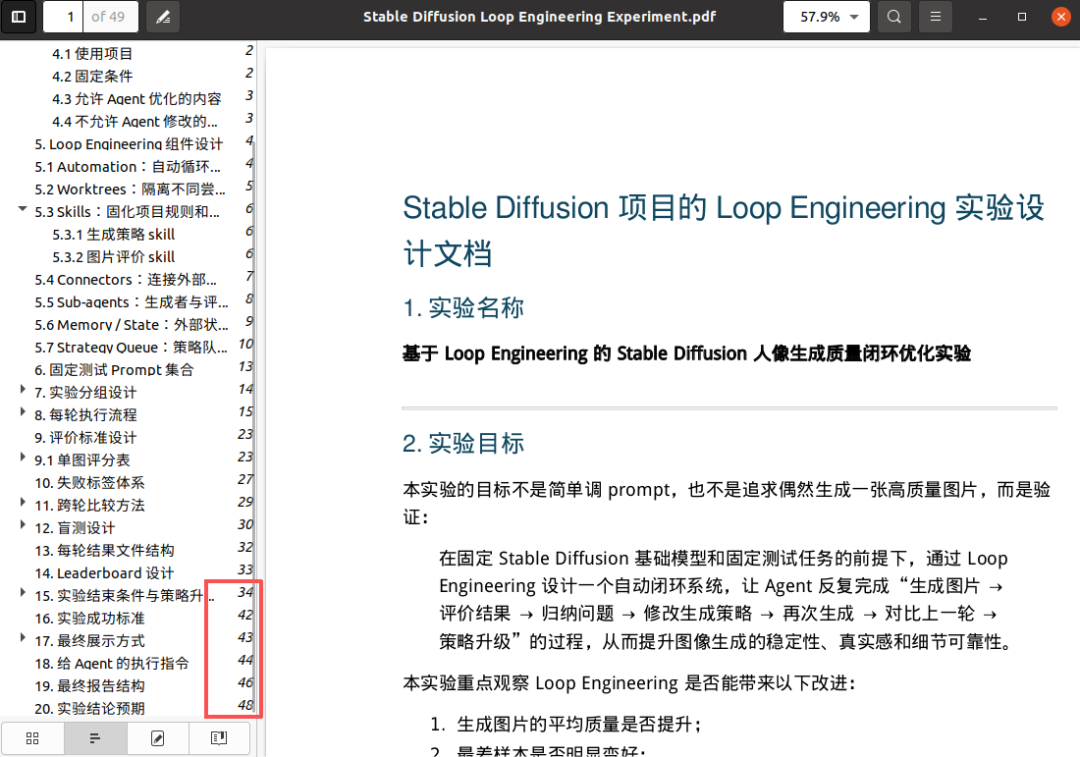
Task: Open outline entry 5.6 Memory / State
Action: coord(131,325)
